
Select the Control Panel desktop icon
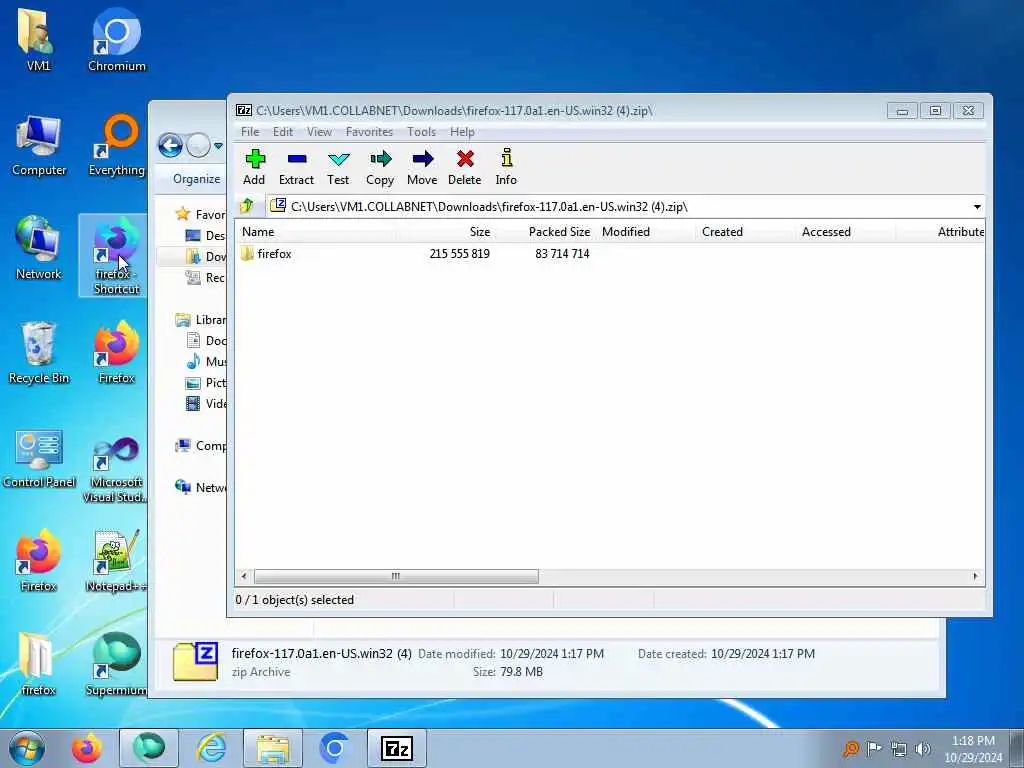pos(39,458)
